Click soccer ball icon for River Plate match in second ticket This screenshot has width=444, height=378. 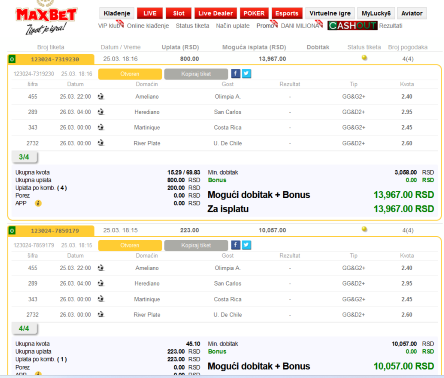pyautogui.click(x=101, y=314)
